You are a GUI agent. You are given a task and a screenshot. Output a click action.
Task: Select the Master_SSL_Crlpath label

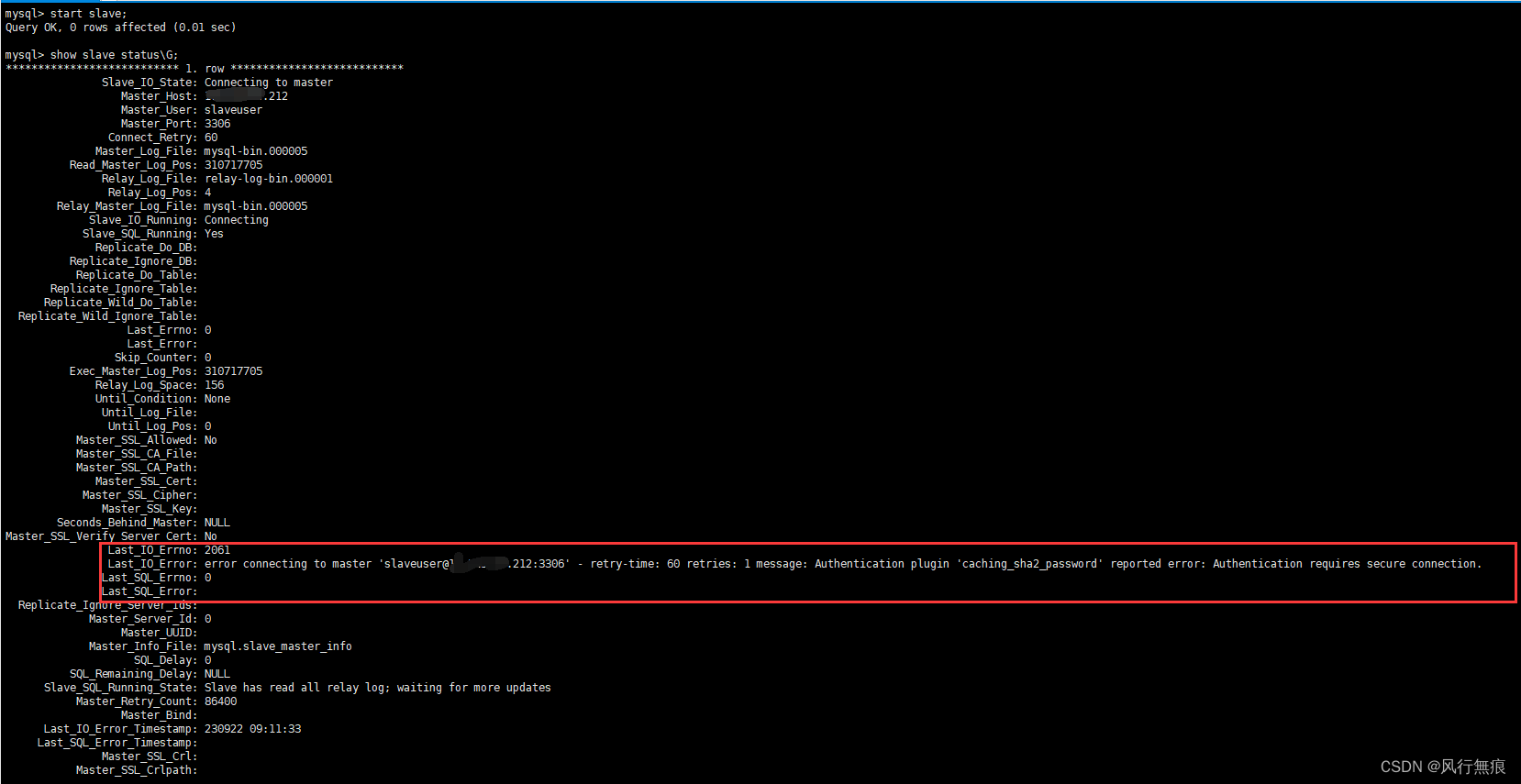coord(137,770)
